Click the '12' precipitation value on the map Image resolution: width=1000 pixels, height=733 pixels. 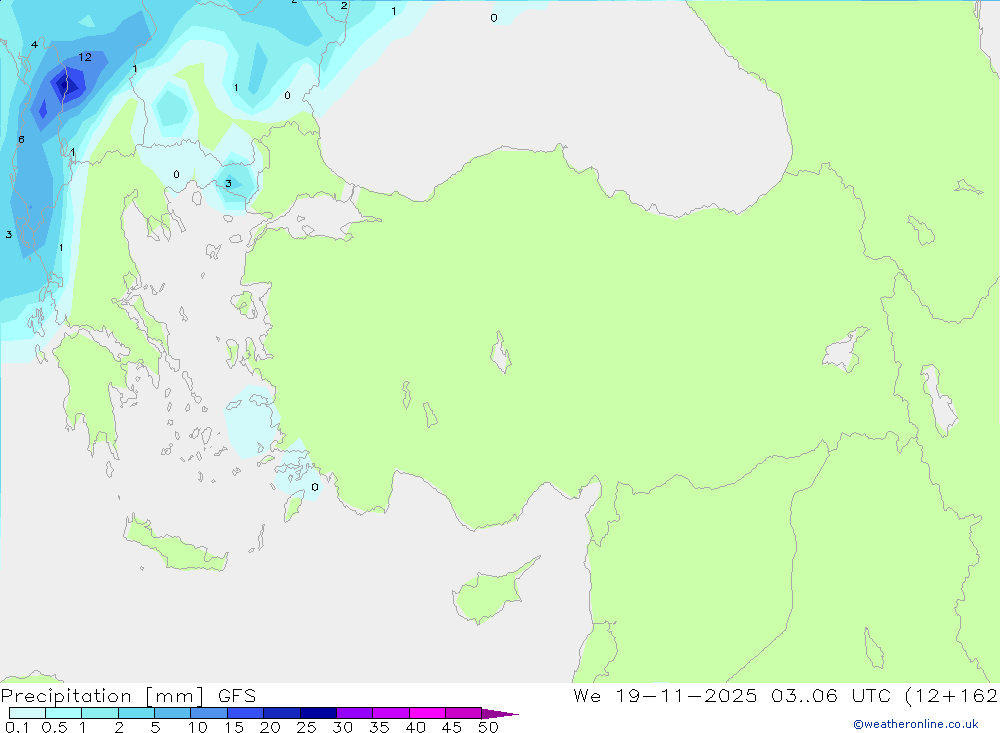[x=85, y=57]
